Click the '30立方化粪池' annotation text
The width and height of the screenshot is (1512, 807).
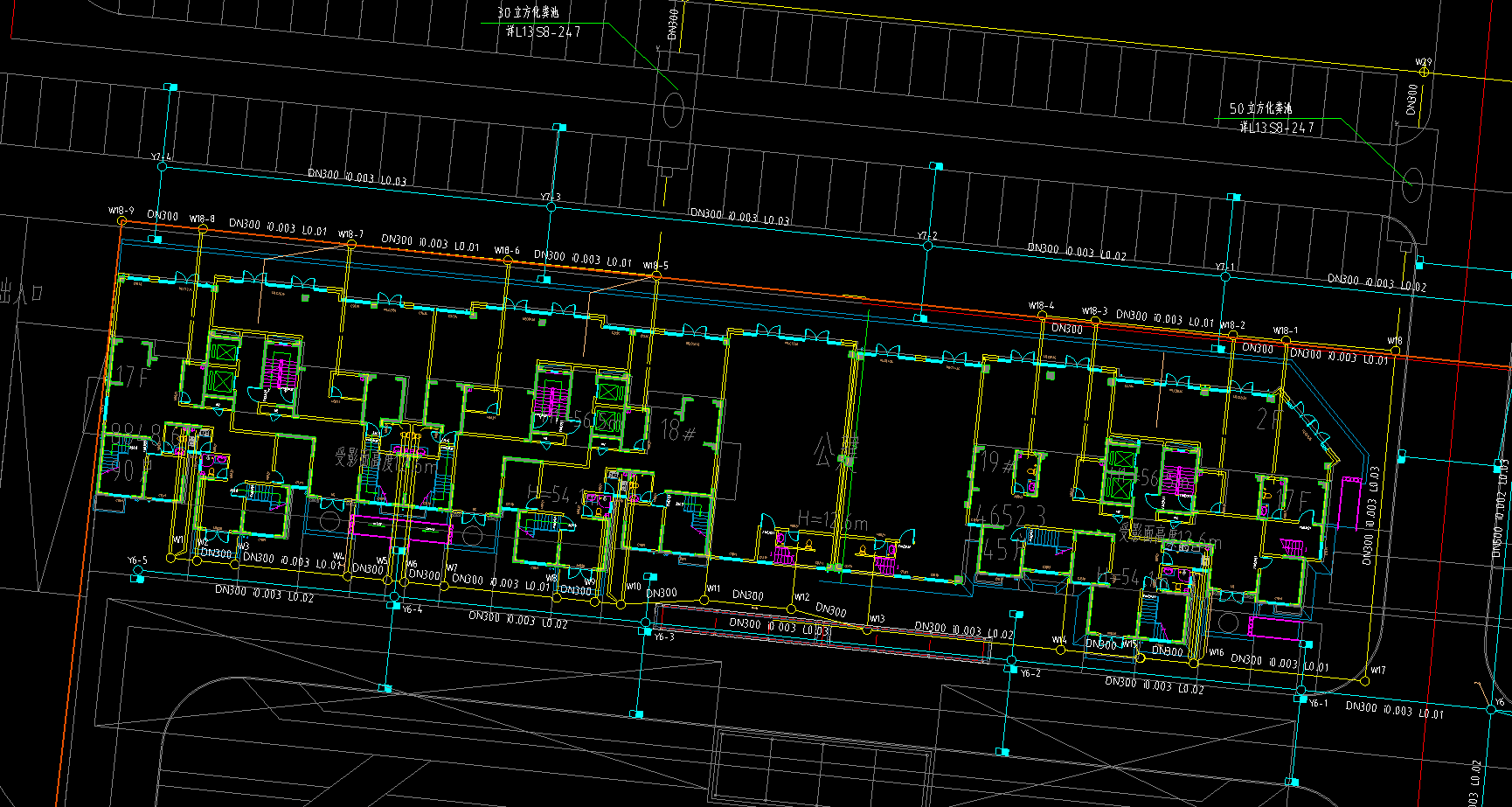click(x=528, y=12)
